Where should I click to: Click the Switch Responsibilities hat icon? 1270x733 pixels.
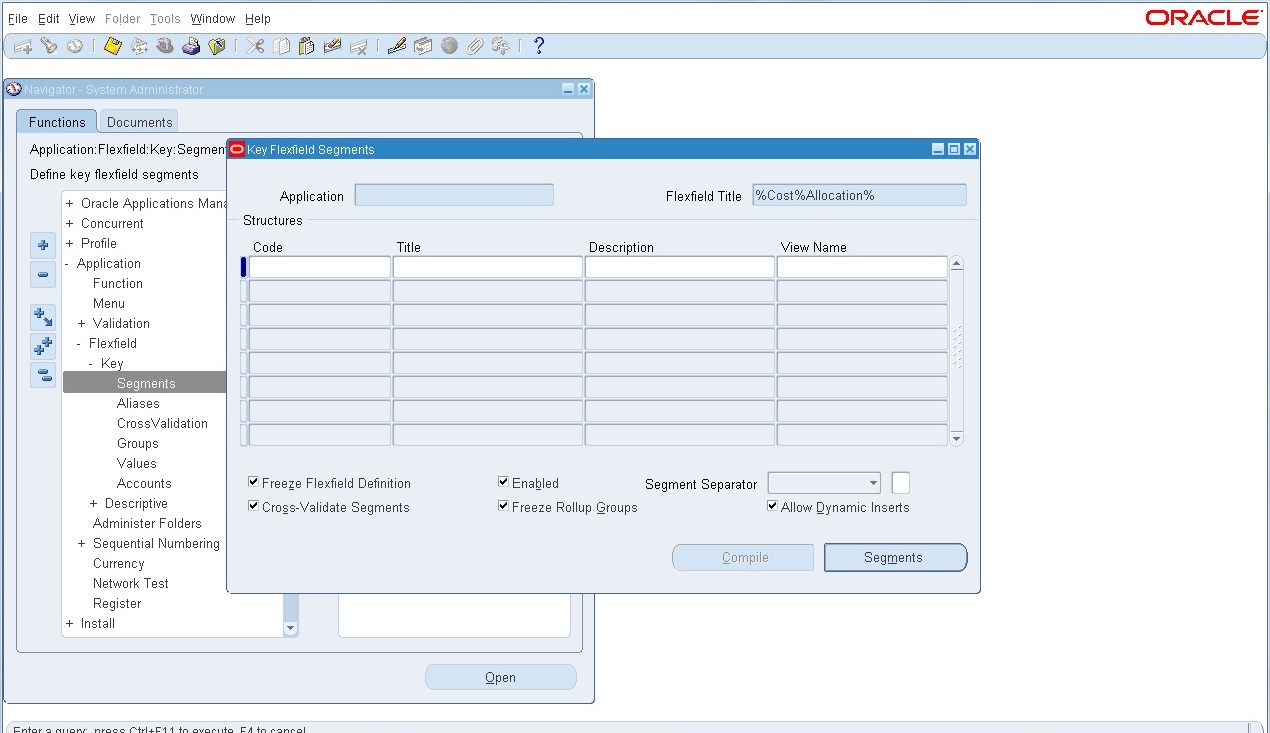[165, 46]
